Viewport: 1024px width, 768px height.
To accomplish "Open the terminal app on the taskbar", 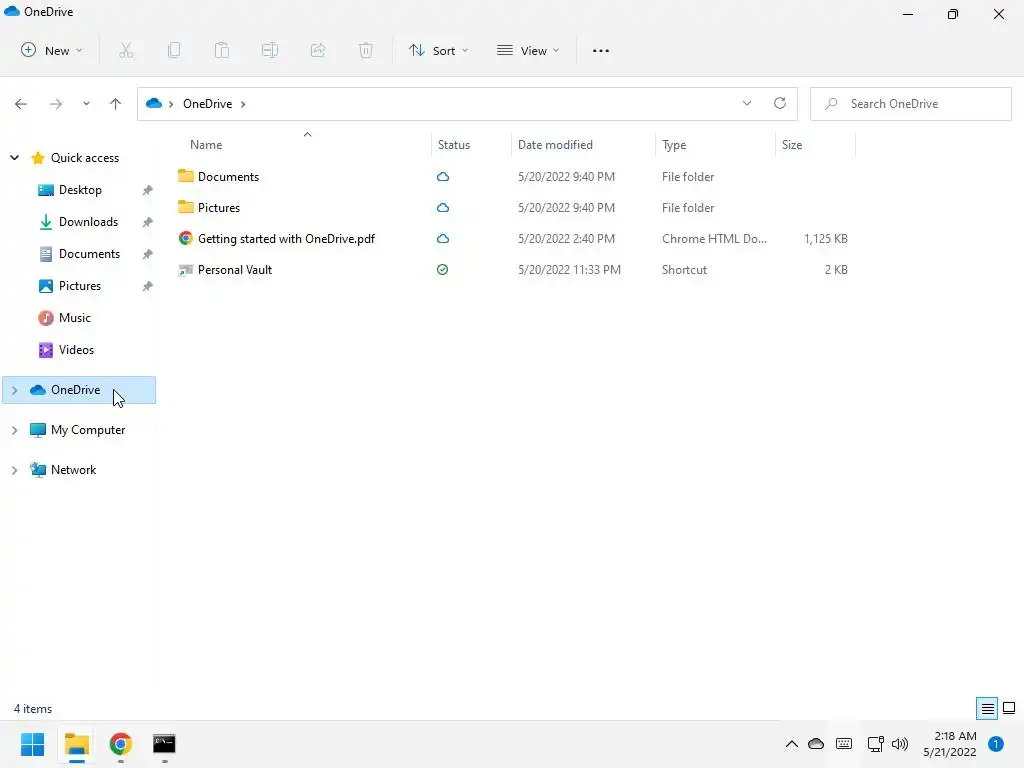I will coord(164,744).
